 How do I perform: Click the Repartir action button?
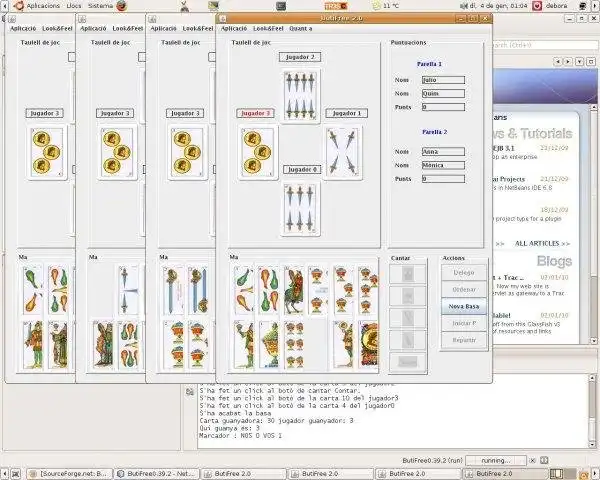coord(464,340)
